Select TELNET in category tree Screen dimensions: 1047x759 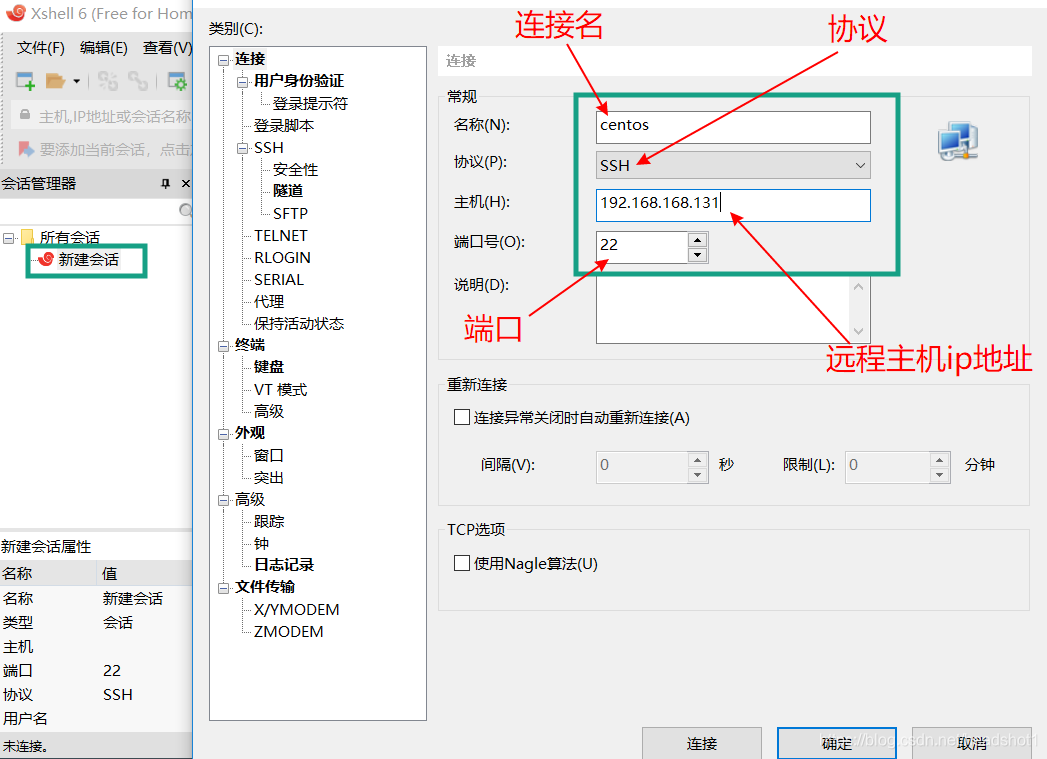pos(280,236)
